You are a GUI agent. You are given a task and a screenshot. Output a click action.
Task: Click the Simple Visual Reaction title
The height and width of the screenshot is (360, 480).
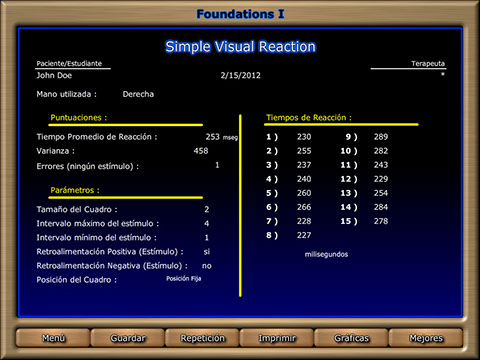[x=240, y=47]
